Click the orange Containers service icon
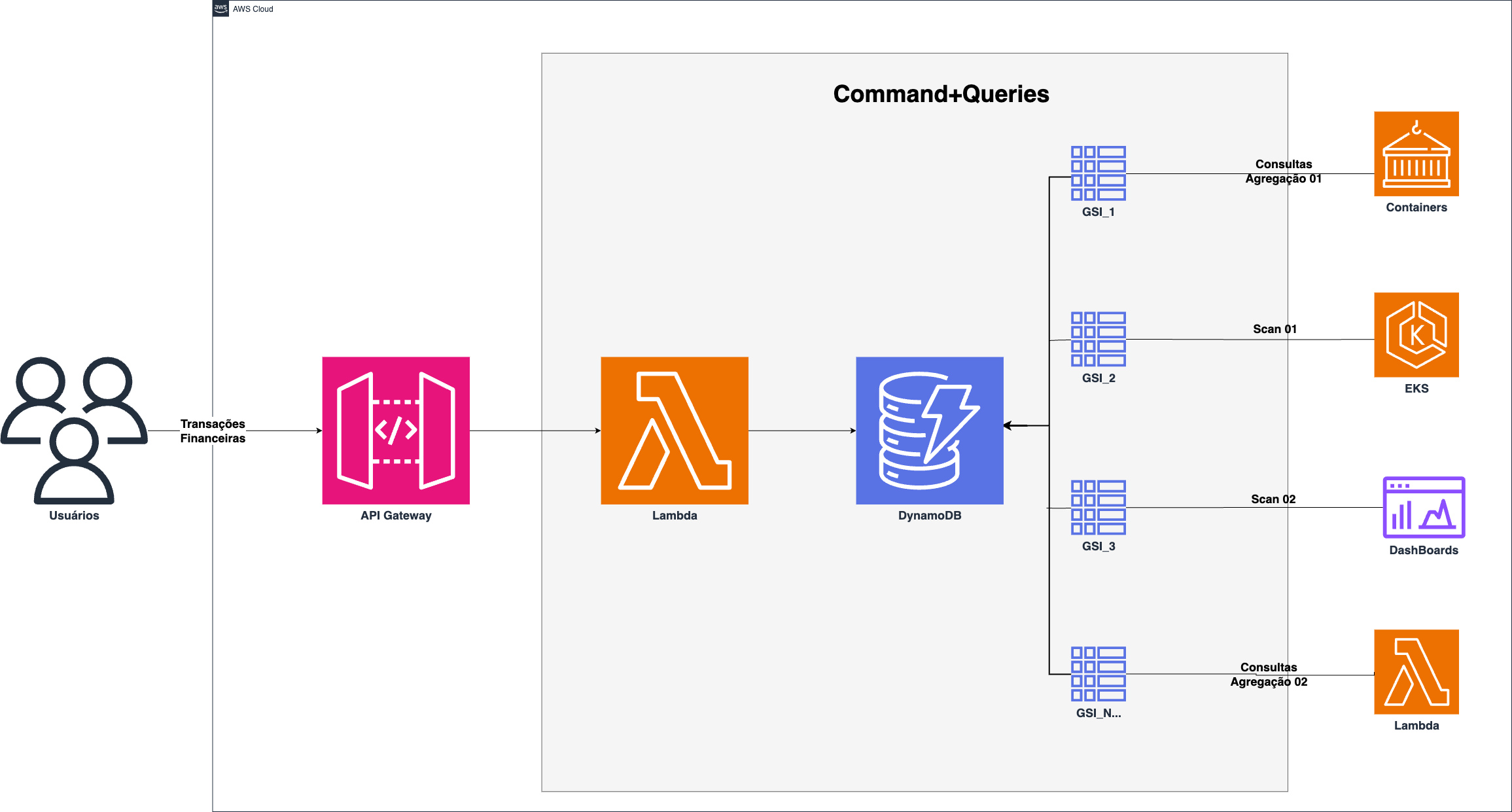Viewport: 1512px width, 812px height. click(x=1416, y=154)
